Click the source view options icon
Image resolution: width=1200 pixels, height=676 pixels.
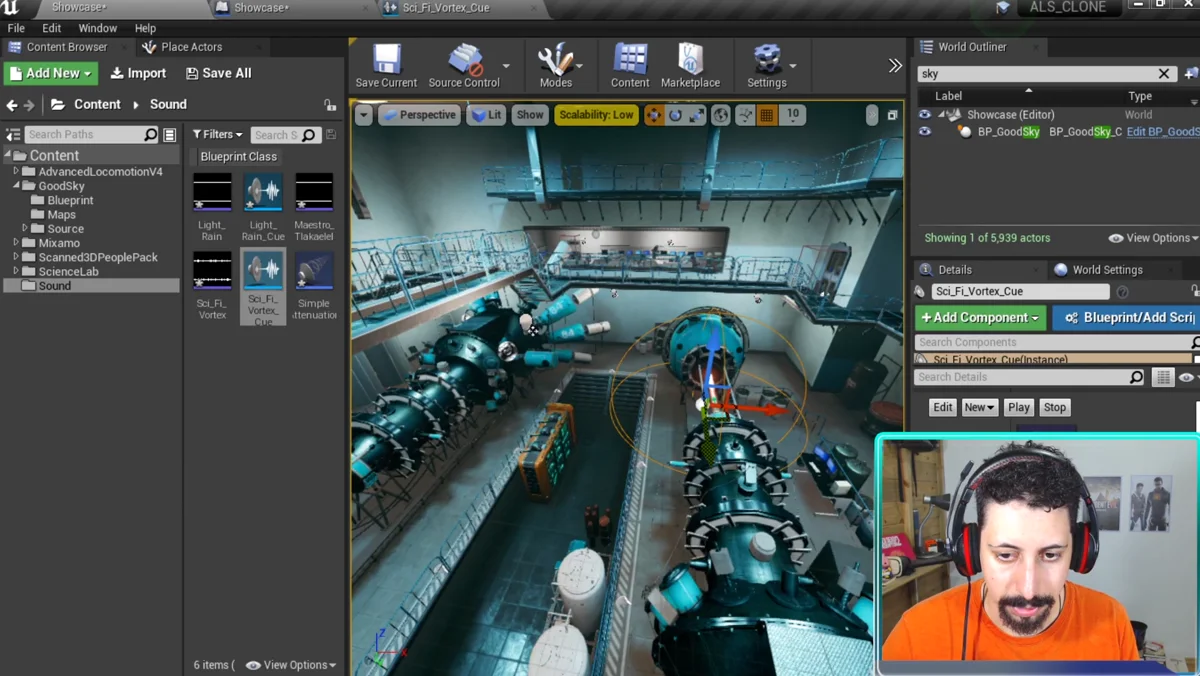[170, 135]
